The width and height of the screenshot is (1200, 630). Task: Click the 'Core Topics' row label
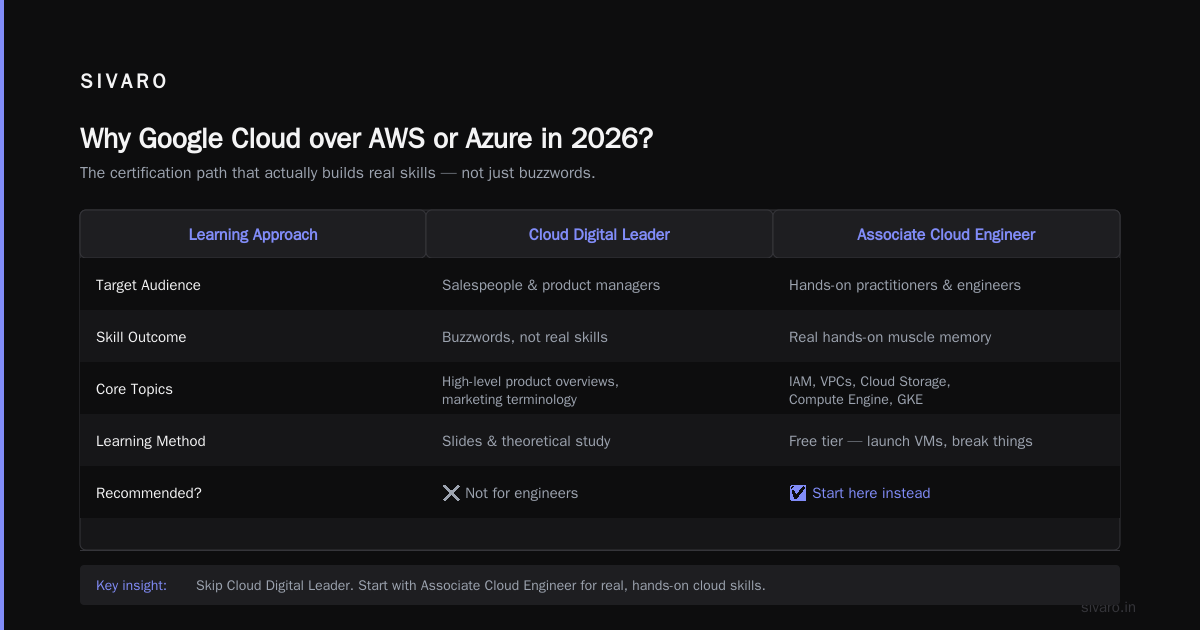point(134,389)
